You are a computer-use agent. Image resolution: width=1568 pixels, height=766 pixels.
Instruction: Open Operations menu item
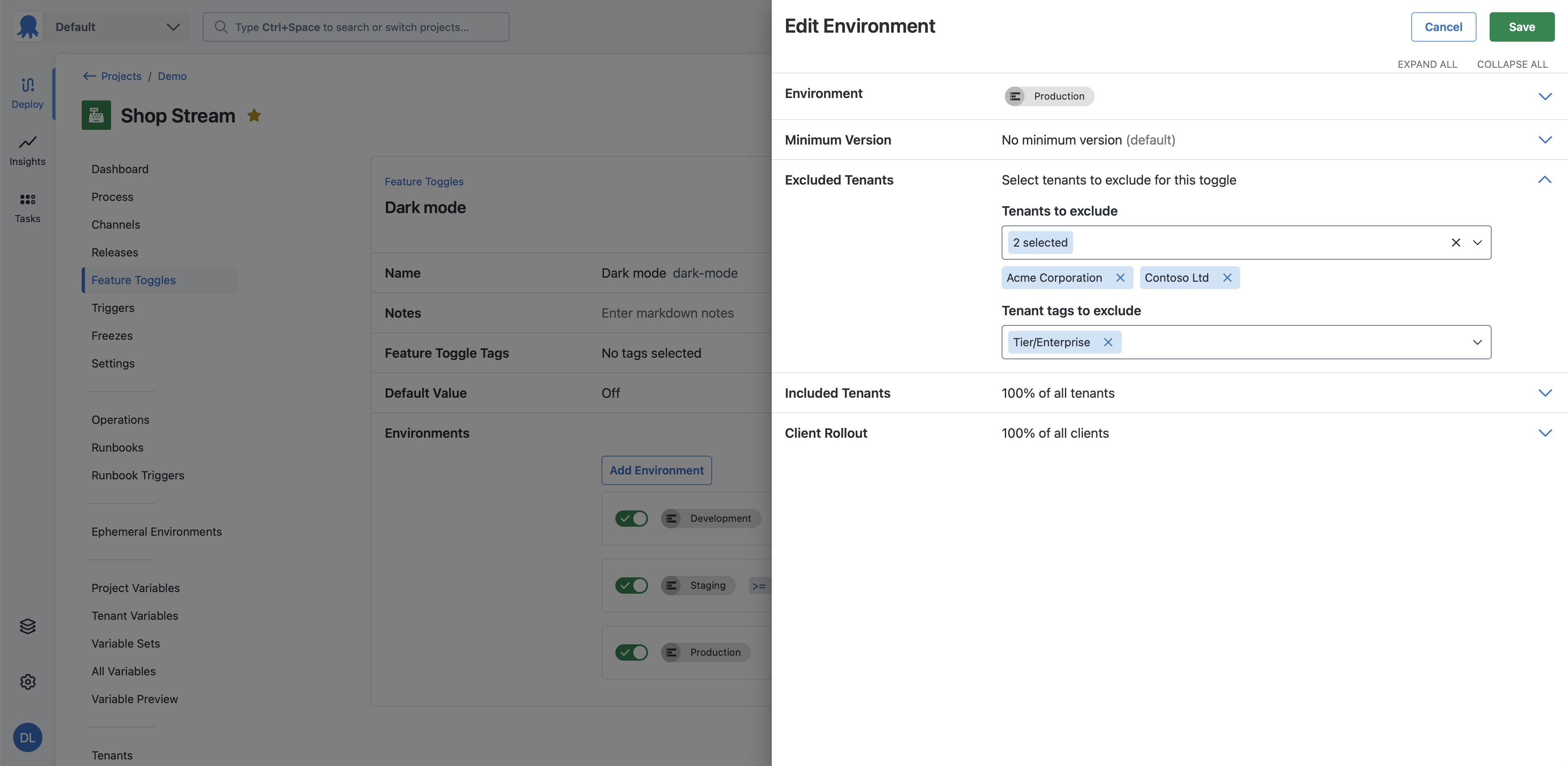pos(120,419)
